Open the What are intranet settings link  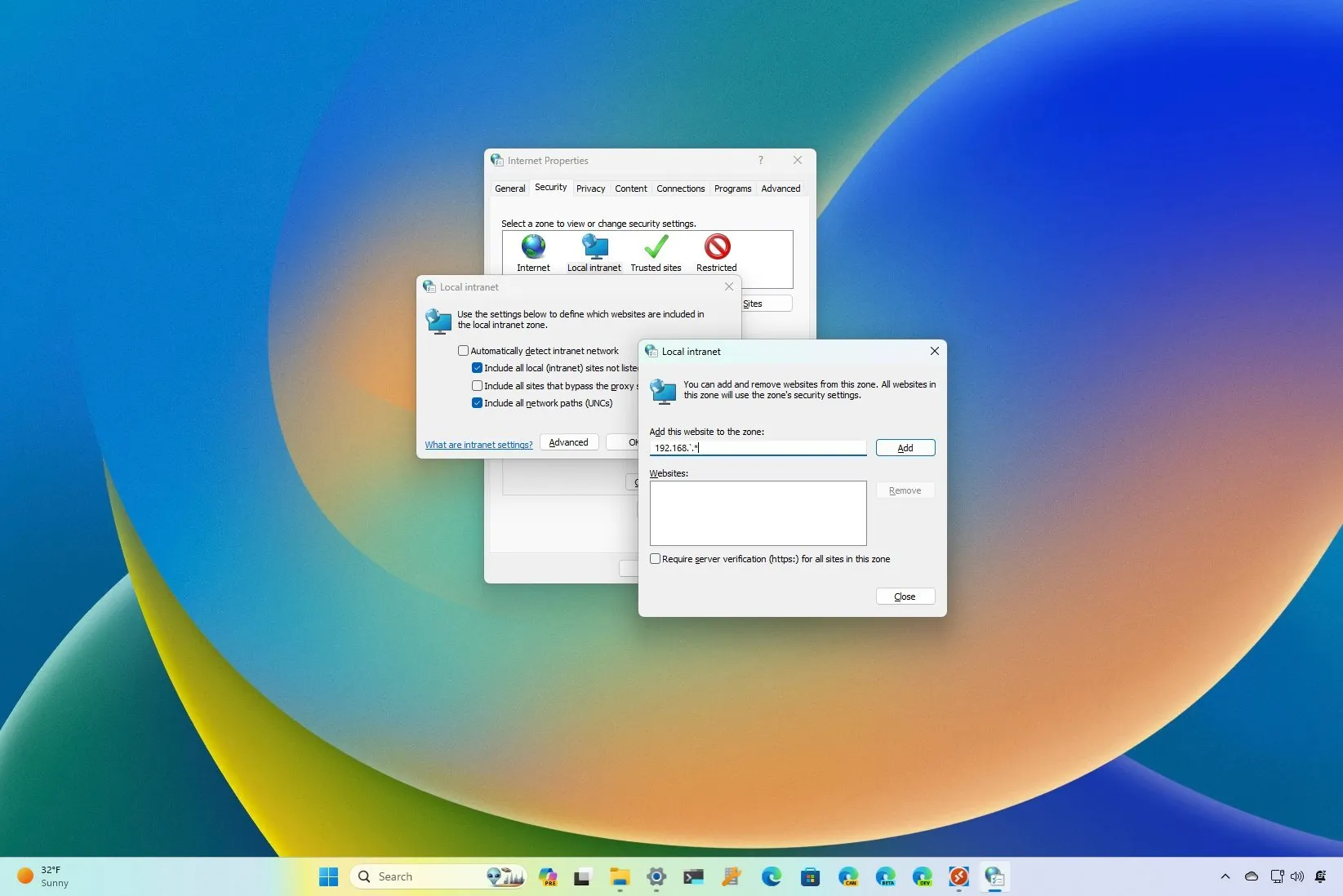[478, 444]
